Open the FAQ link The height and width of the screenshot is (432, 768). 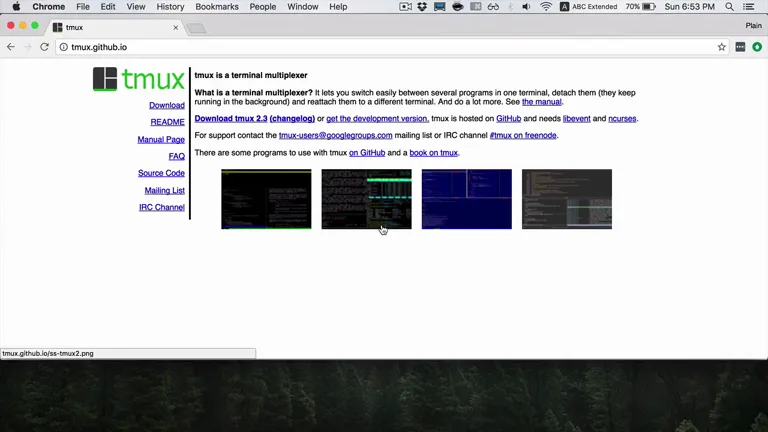(176, 156)
